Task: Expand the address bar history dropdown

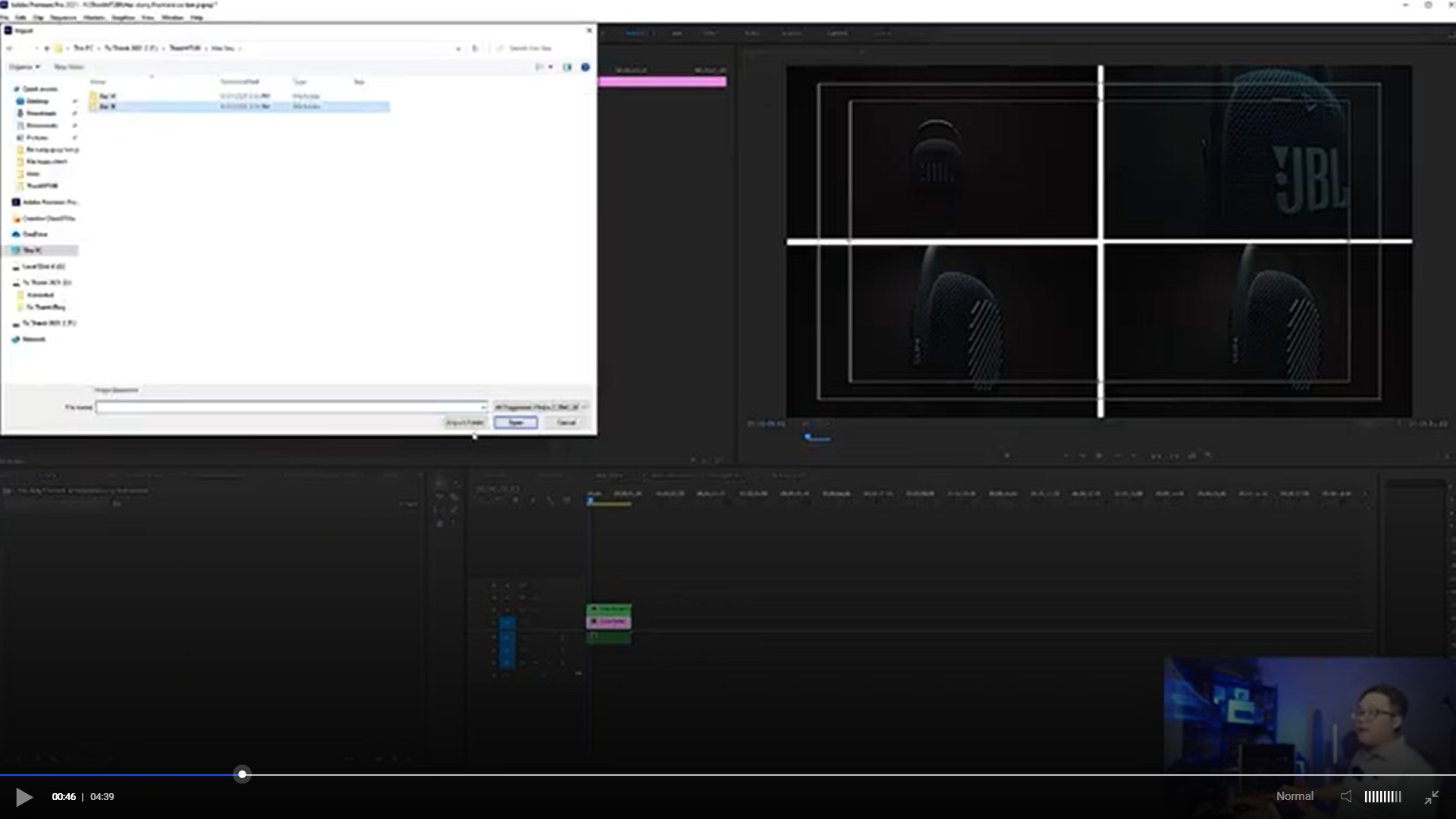Action: click(x=458, y=48)
